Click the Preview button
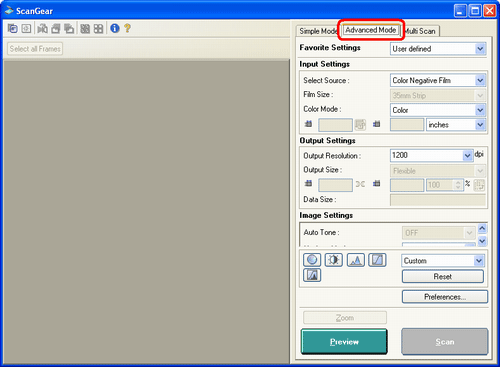 tap(344, 342)
